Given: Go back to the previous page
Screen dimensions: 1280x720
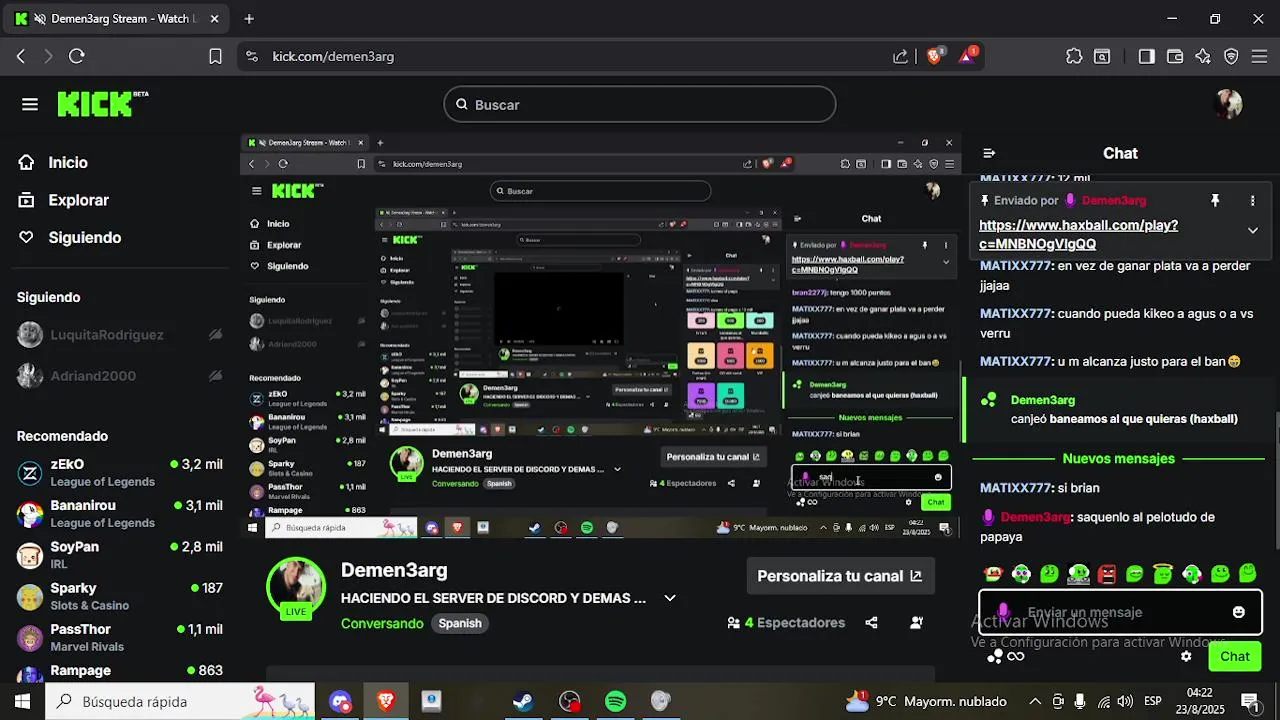Looking at the screenshot, I should pos(21,56).
